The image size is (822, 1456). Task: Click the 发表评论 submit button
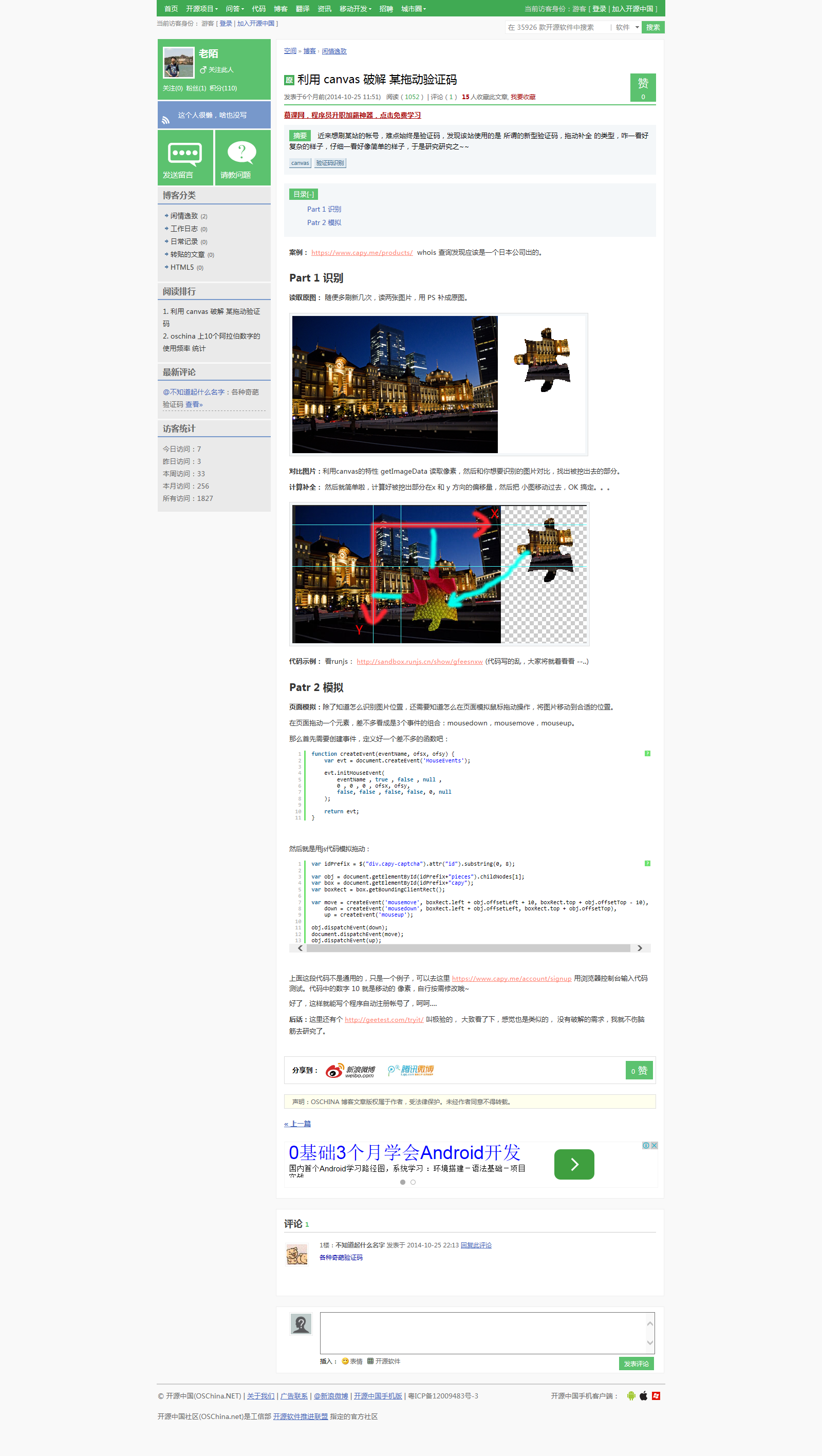pyautogui.click(x=636, y=1364)
